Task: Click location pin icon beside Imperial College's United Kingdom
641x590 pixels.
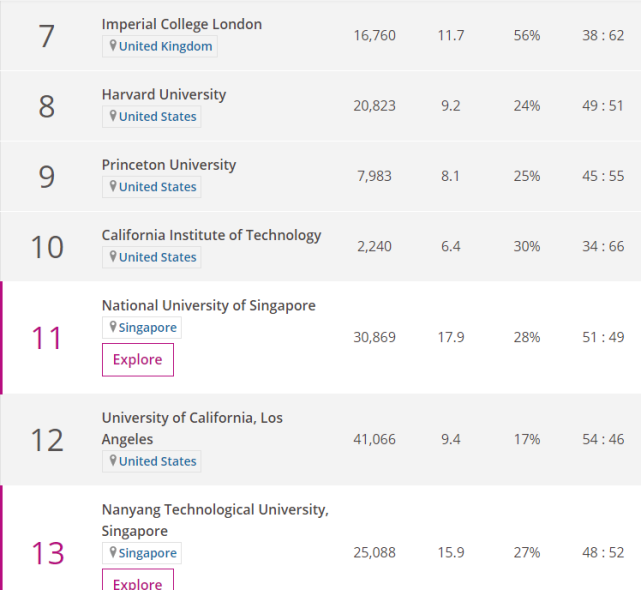Action: (113, 46)
